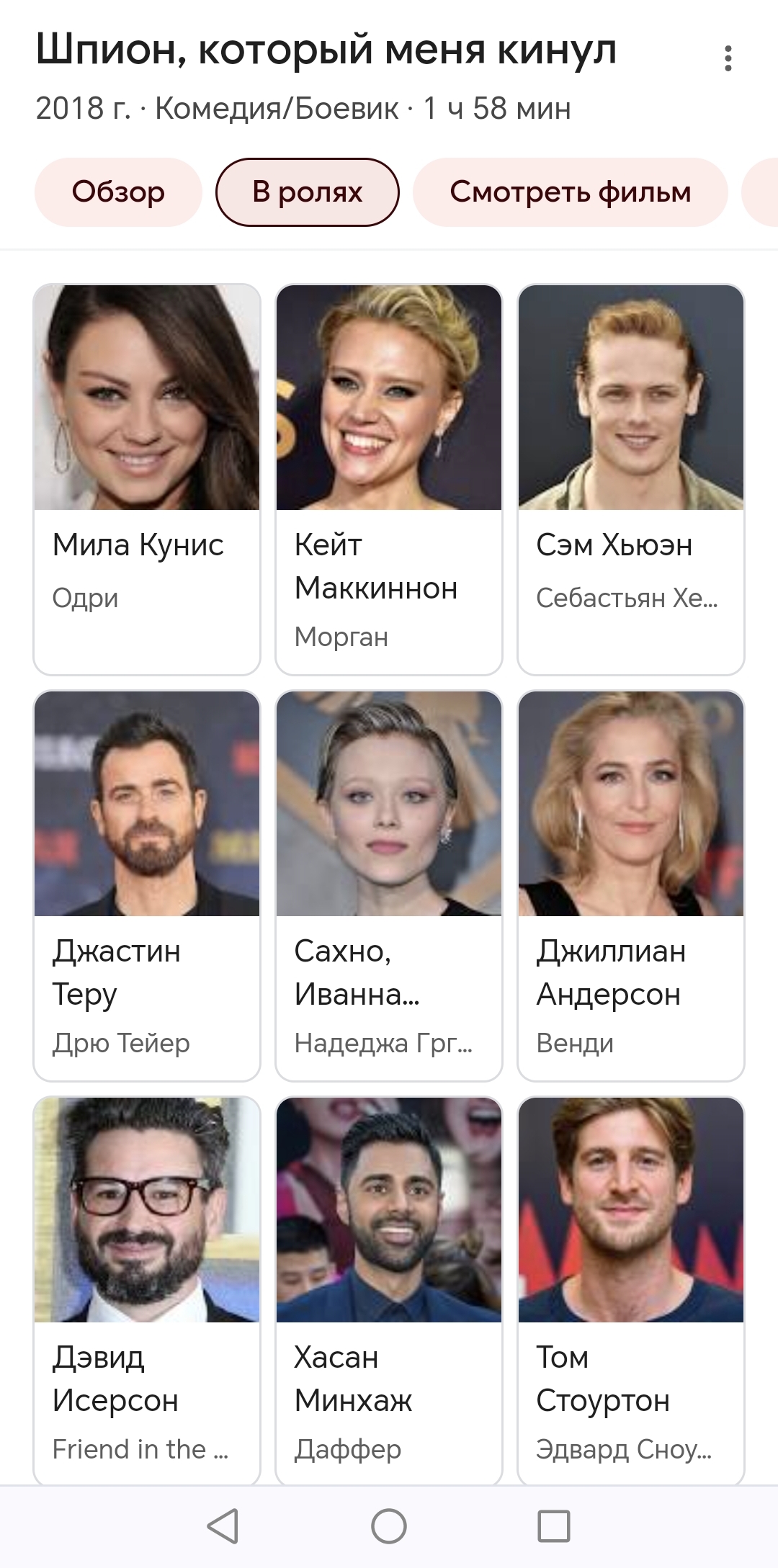Open Мила Кунис photo

pyautogui.click(x=147, y=398)
